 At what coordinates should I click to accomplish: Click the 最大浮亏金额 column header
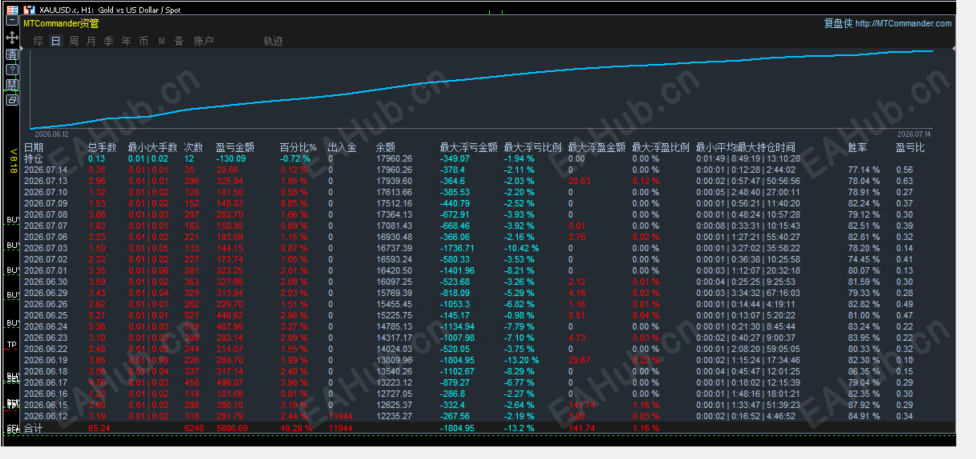(469, 148)
